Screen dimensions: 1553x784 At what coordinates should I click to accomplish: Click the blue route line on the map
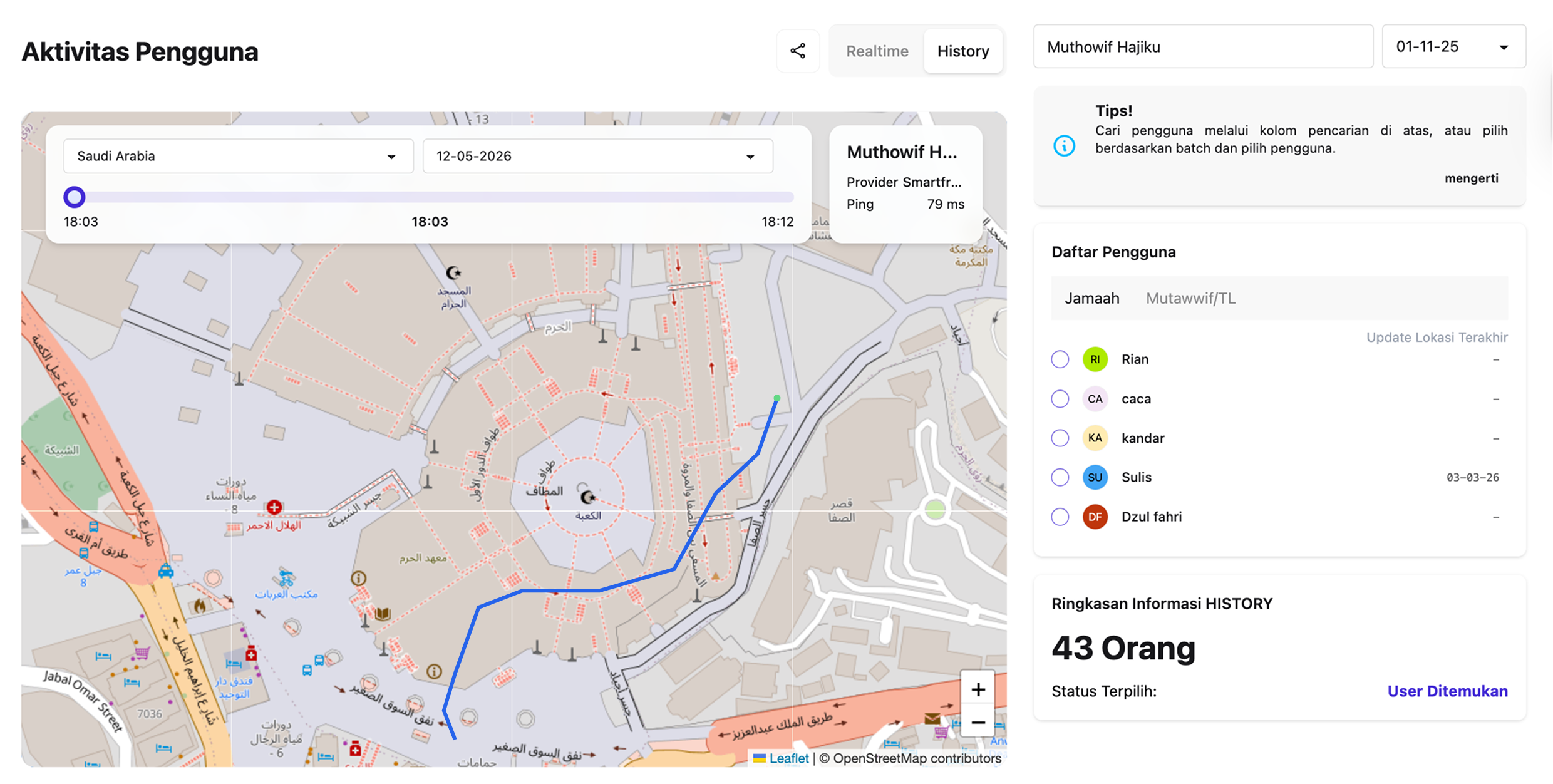coord(560,590)
